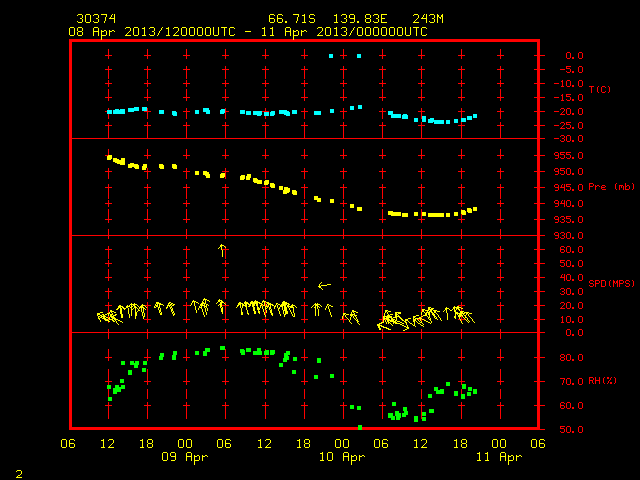Click the highest green RH point near 06 UTC
The height and width of the screenshot is (480, 640).
222,348
